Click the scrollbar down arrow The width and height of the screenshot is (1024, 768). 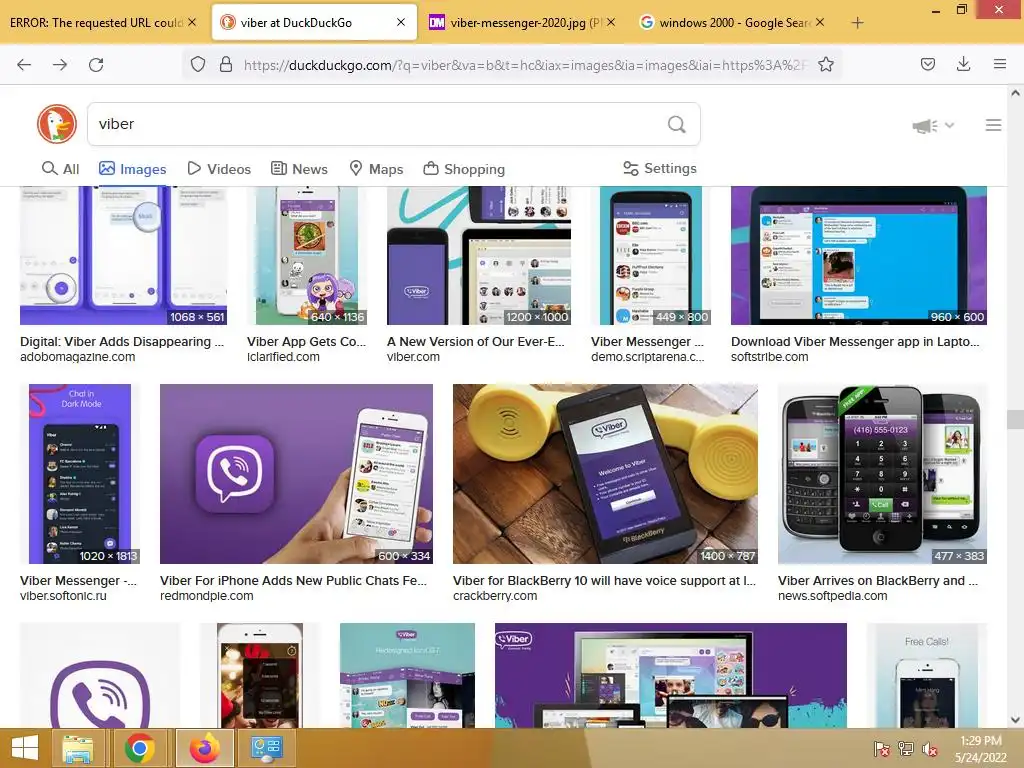pyautogui.click(x=1015, y=720)
